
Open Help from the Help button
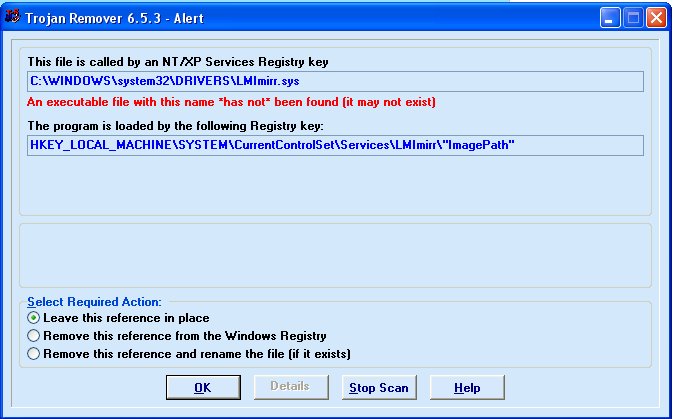(x=467, y=388)
